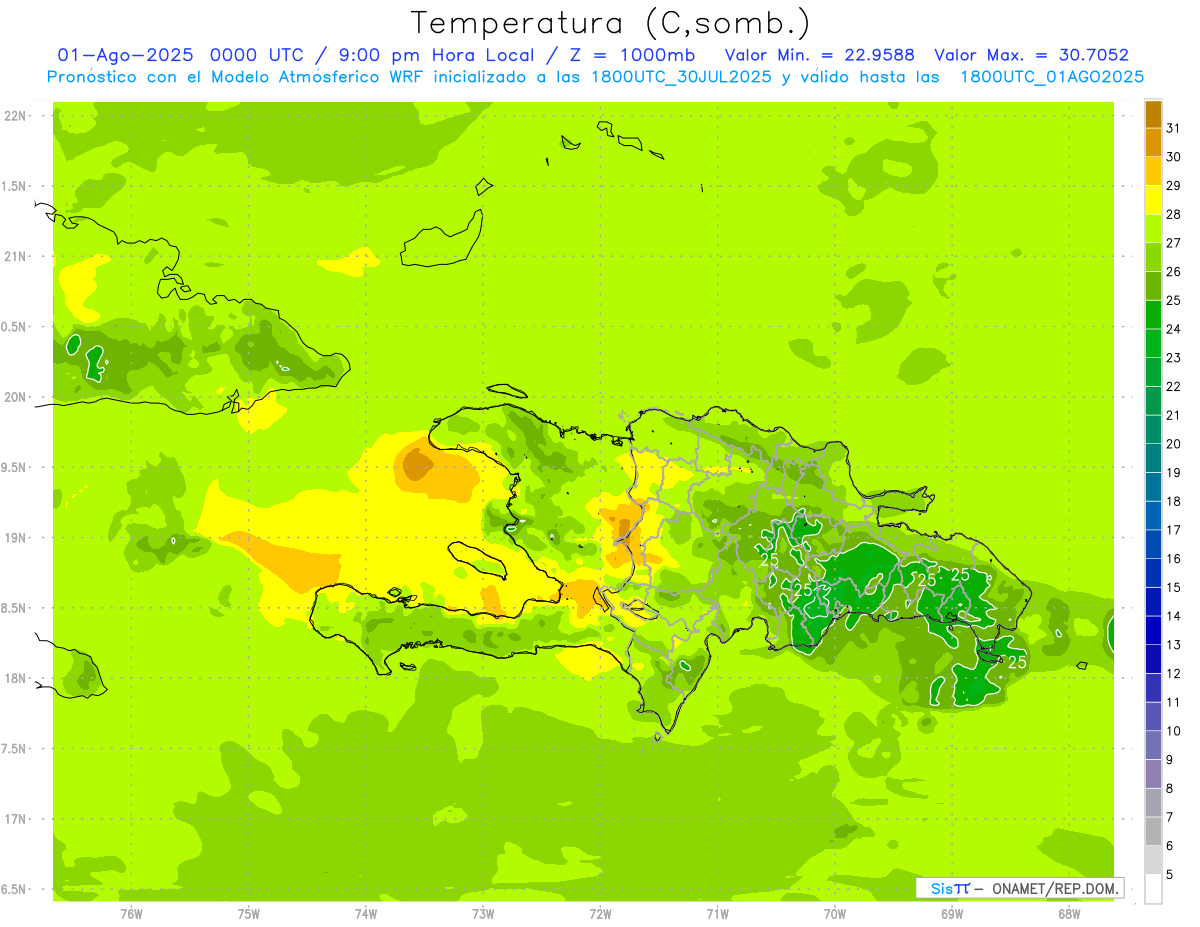Click the legend value "10"
This screenshot has height=927, width=1200.
tap(1173, 731)
